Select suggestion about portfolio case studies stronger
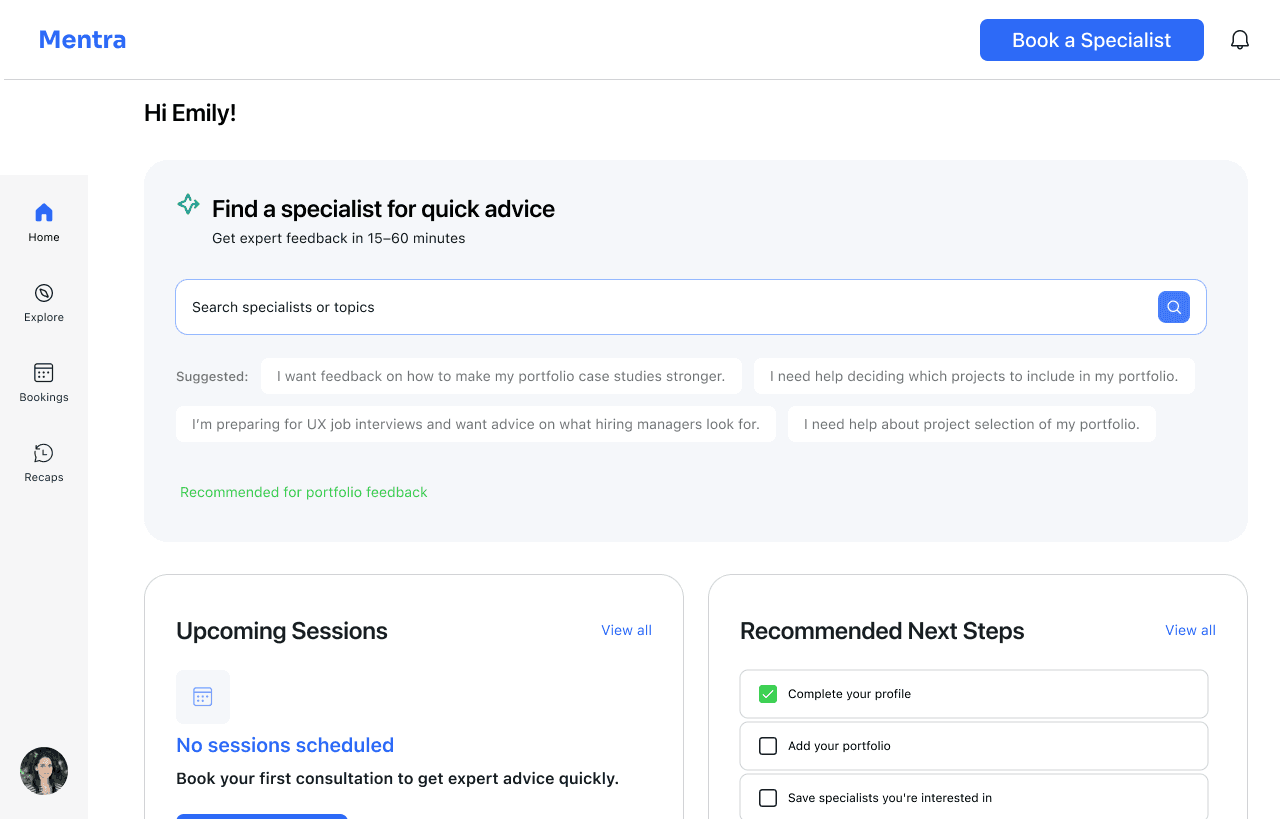1280x819 pixels. (501, 376)
